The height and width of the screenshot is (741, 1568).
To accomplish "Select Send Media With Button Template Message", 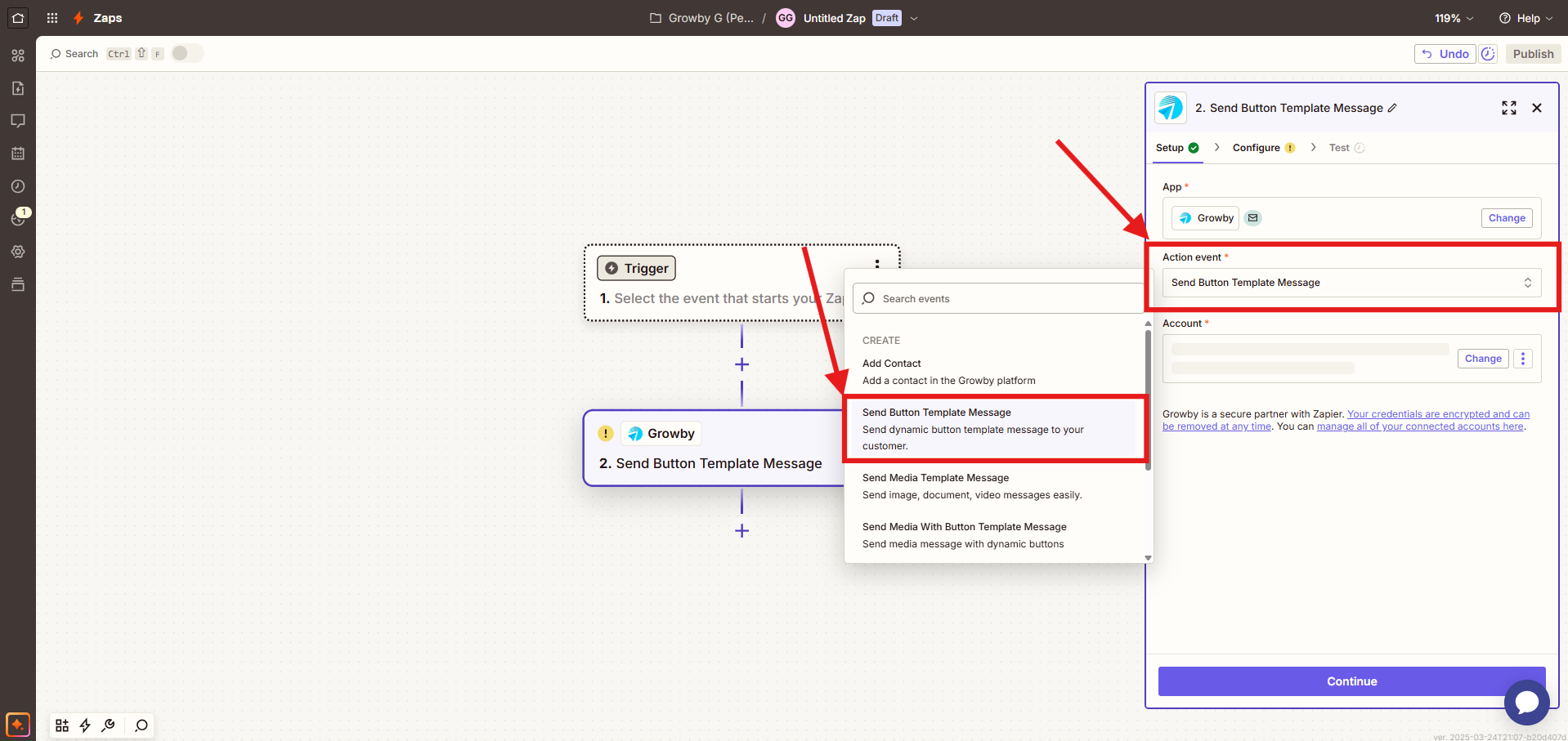I will (x=994, y=535).
